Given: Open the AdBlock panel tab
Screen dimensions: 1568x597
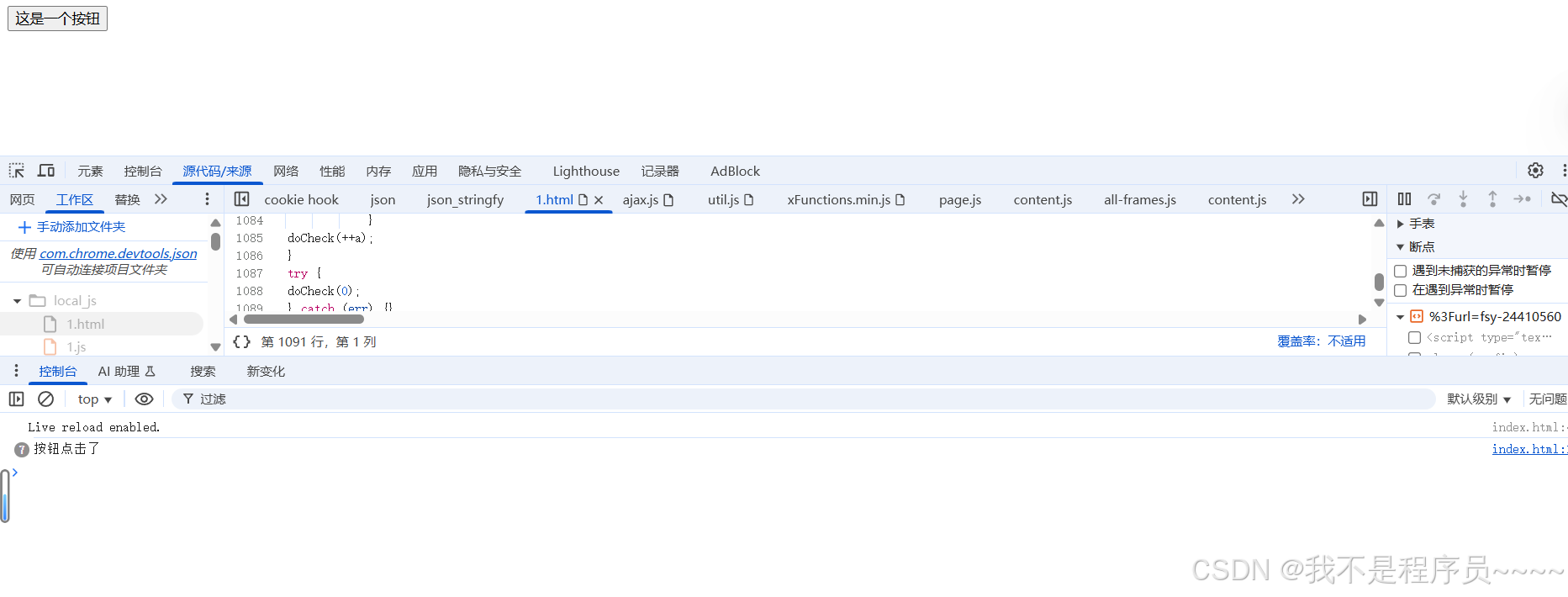Looking at the screenshot, I should tap(735, 171).
